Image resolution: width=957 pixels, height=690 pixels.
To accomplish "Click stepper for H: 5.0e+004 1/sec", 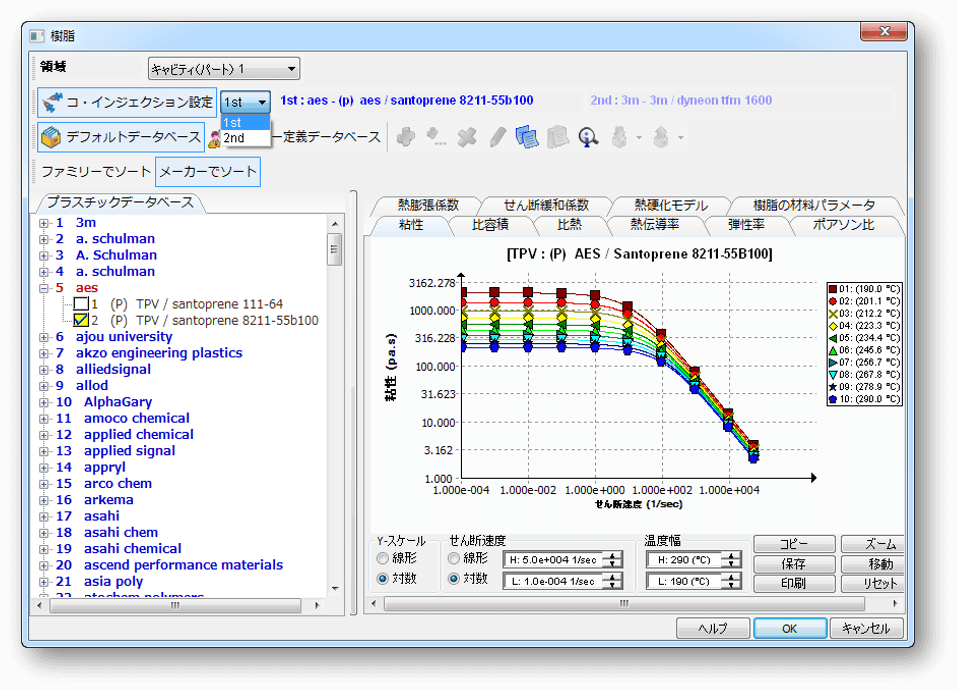I will tap(612, 559).
